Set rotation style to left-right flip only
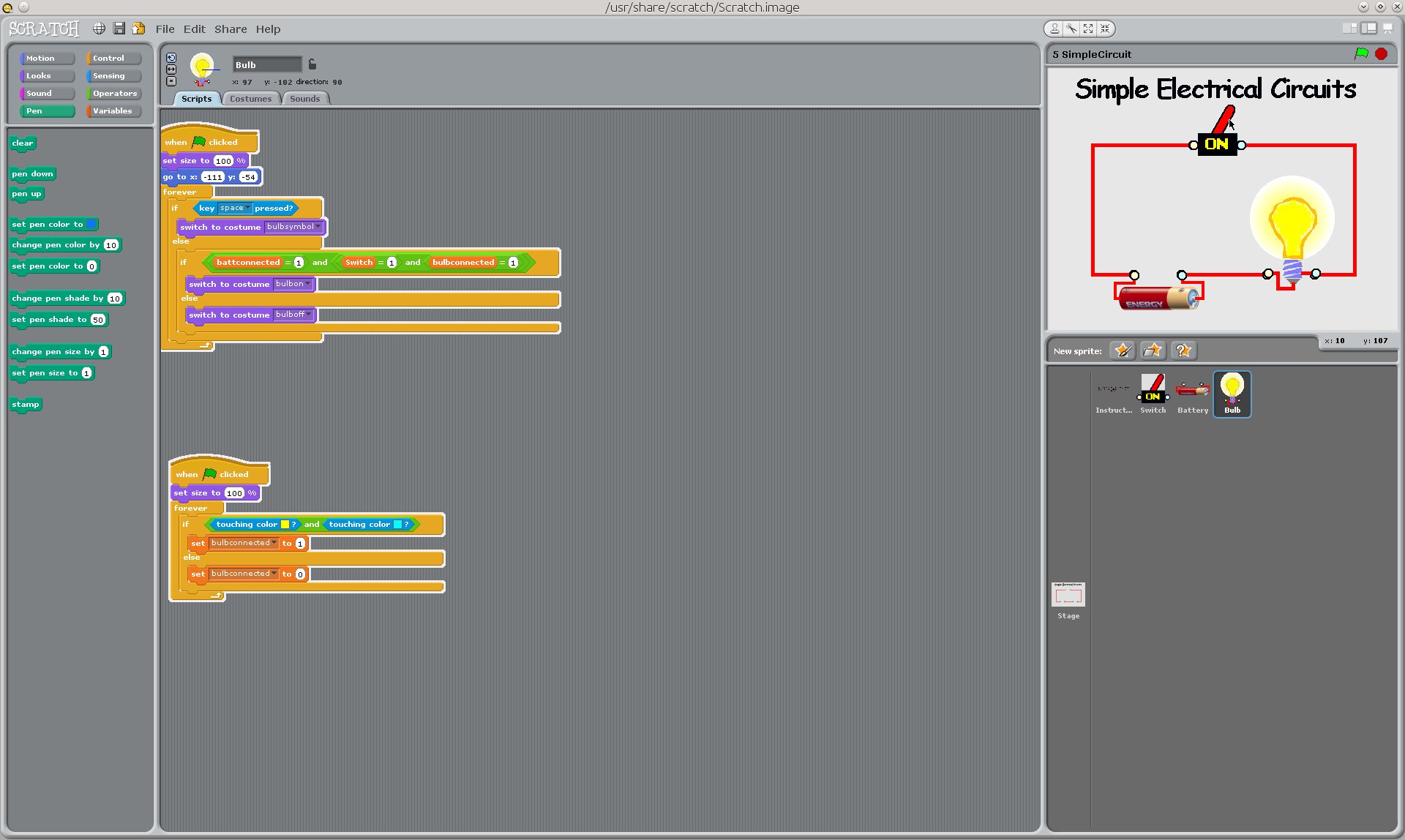The width and height of the screenshot is (1405, 840). pos(171,70)
